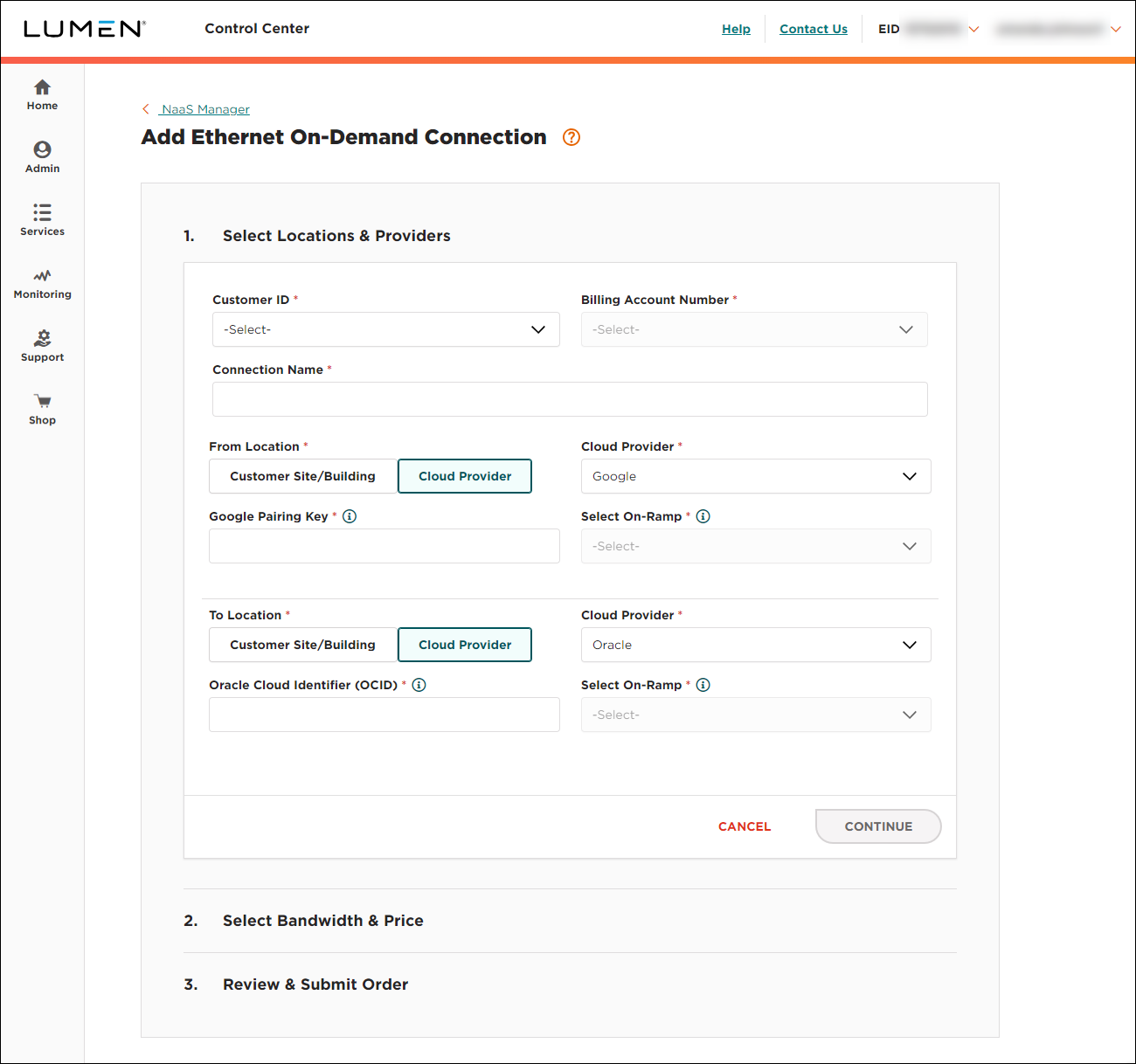Click the Google Pairing Key info icon
1136x1064 pixels.
pyautogui.click(x=350, y=516)
